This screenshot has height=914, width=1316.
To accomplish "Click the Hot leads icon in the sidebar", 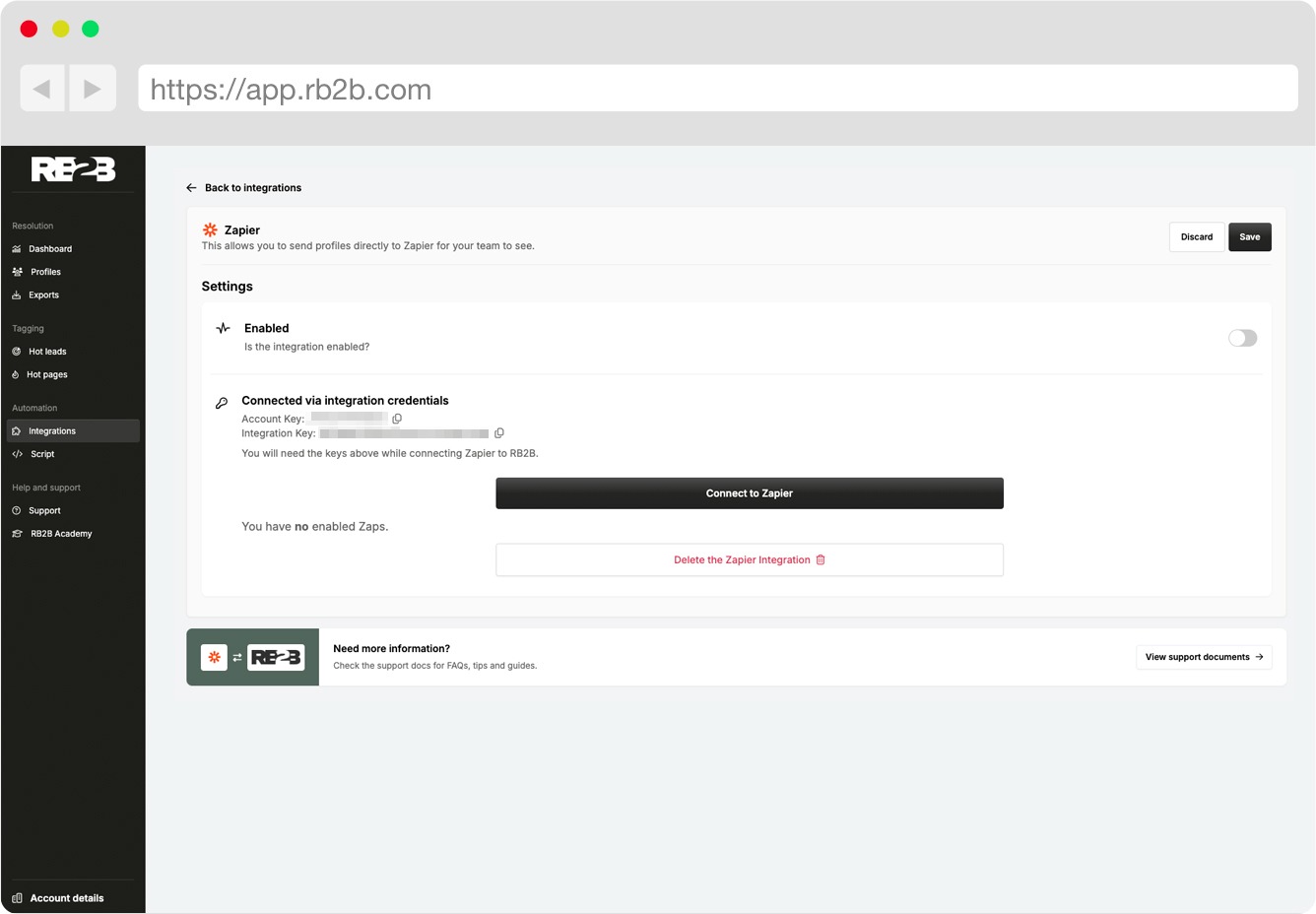I will point(17,352).
